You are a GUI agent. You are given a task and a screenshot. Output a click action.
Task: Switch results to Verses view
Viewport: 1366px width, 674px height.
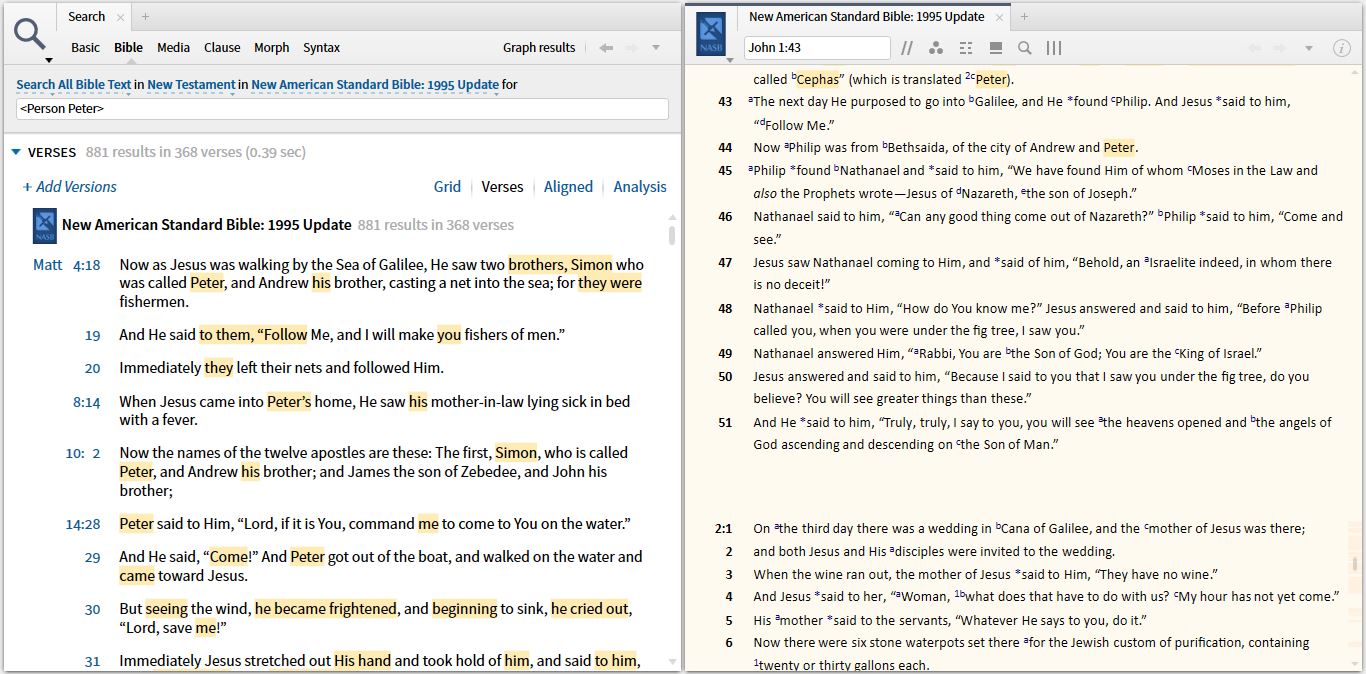click(x=502, y=187)
